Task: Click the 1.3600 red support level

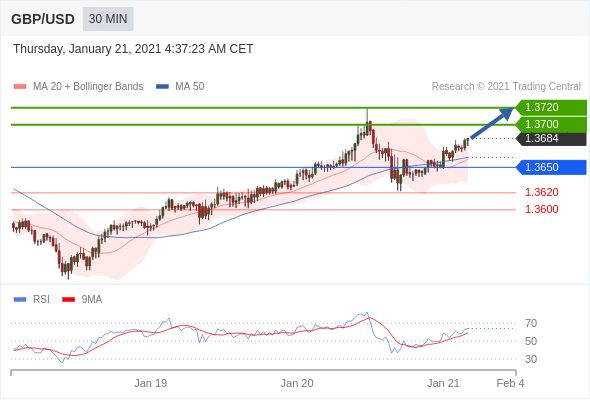Action: click(541, 209)
